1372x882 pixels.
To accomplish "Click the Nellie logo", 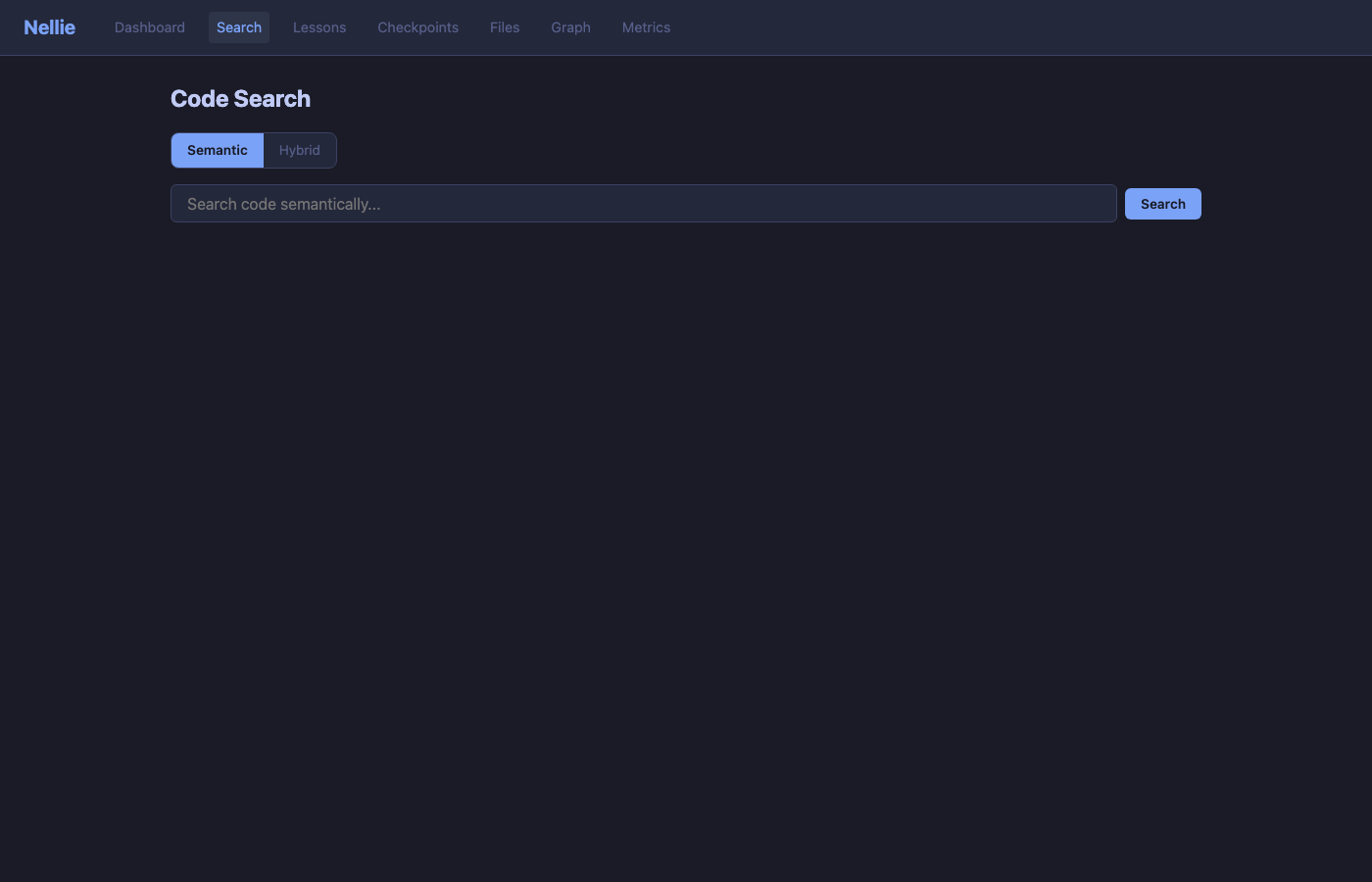I will pyautogui.click(x=49, y=27).
